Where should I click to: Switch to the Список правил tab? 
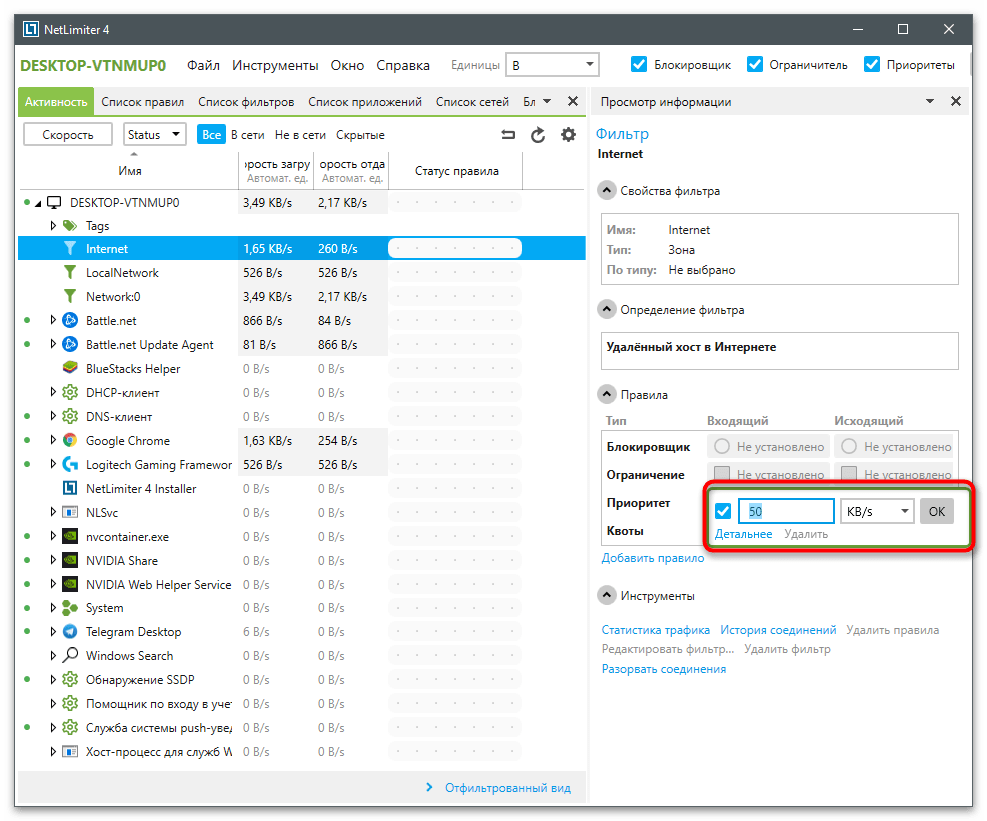tap(142, 101)
